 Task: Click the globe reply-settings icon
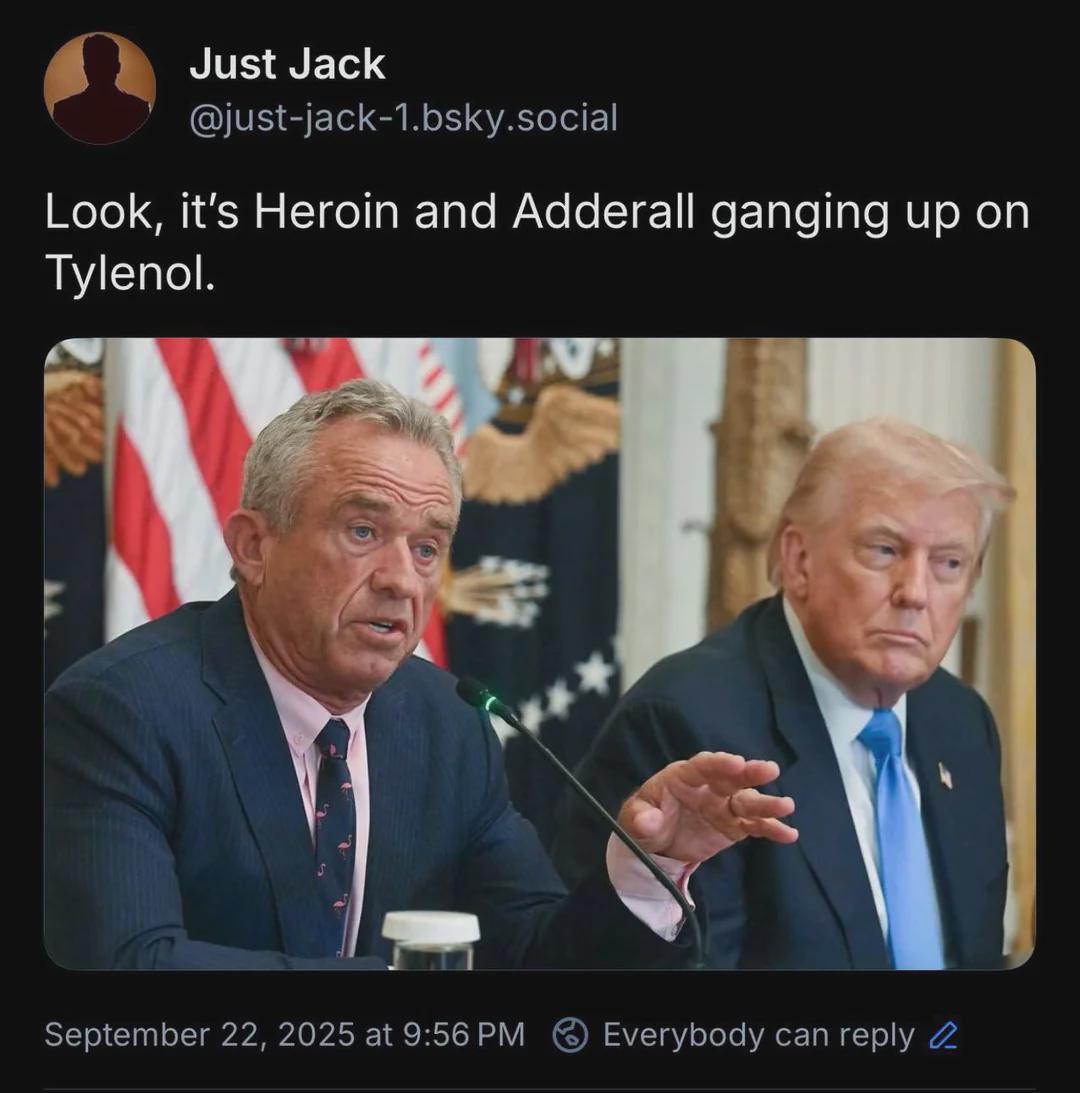click(x=570, y=1034)
